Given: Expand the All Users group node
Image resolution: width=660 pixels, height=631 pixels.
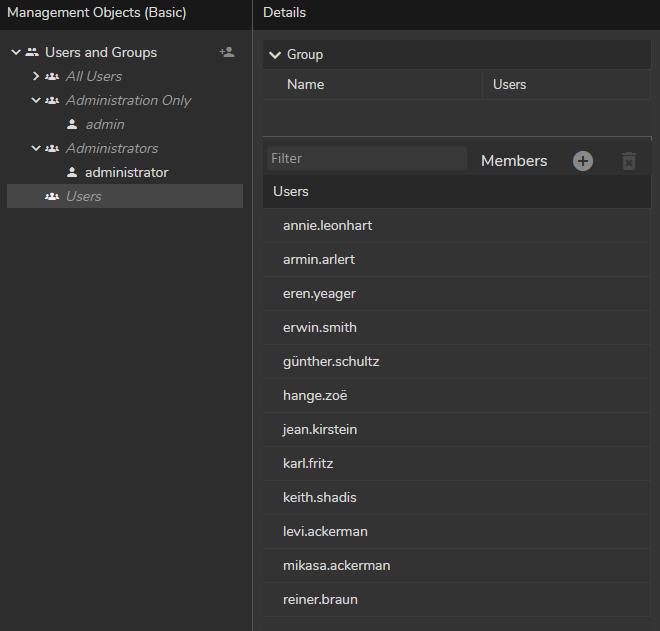Looking at the screenshot, I should pos(36,76).
